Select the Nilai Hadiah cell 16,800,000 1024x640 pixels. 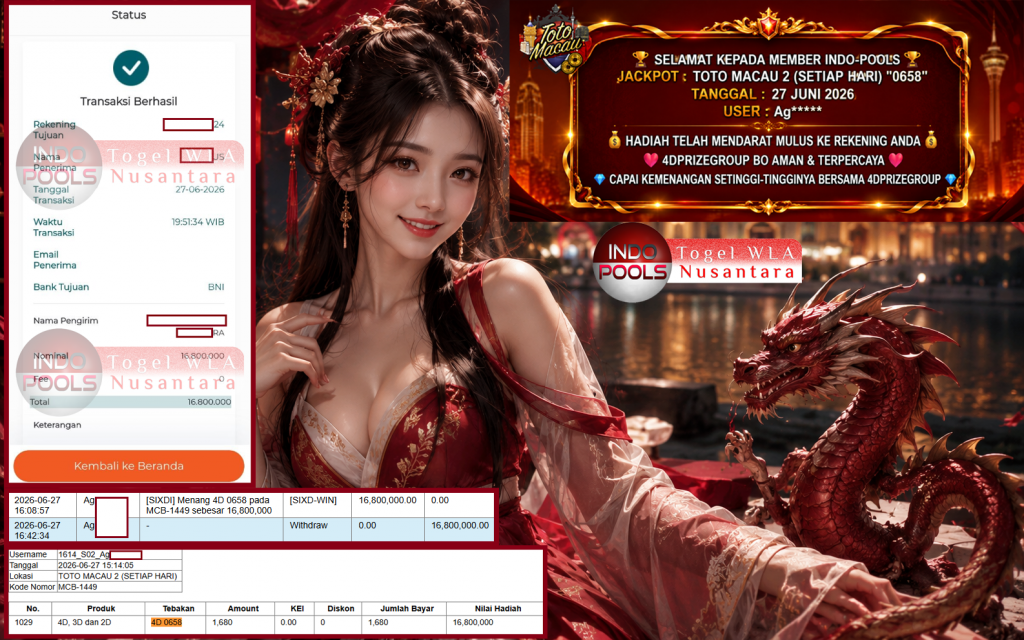pyautogui.click(x=472, y=622)
